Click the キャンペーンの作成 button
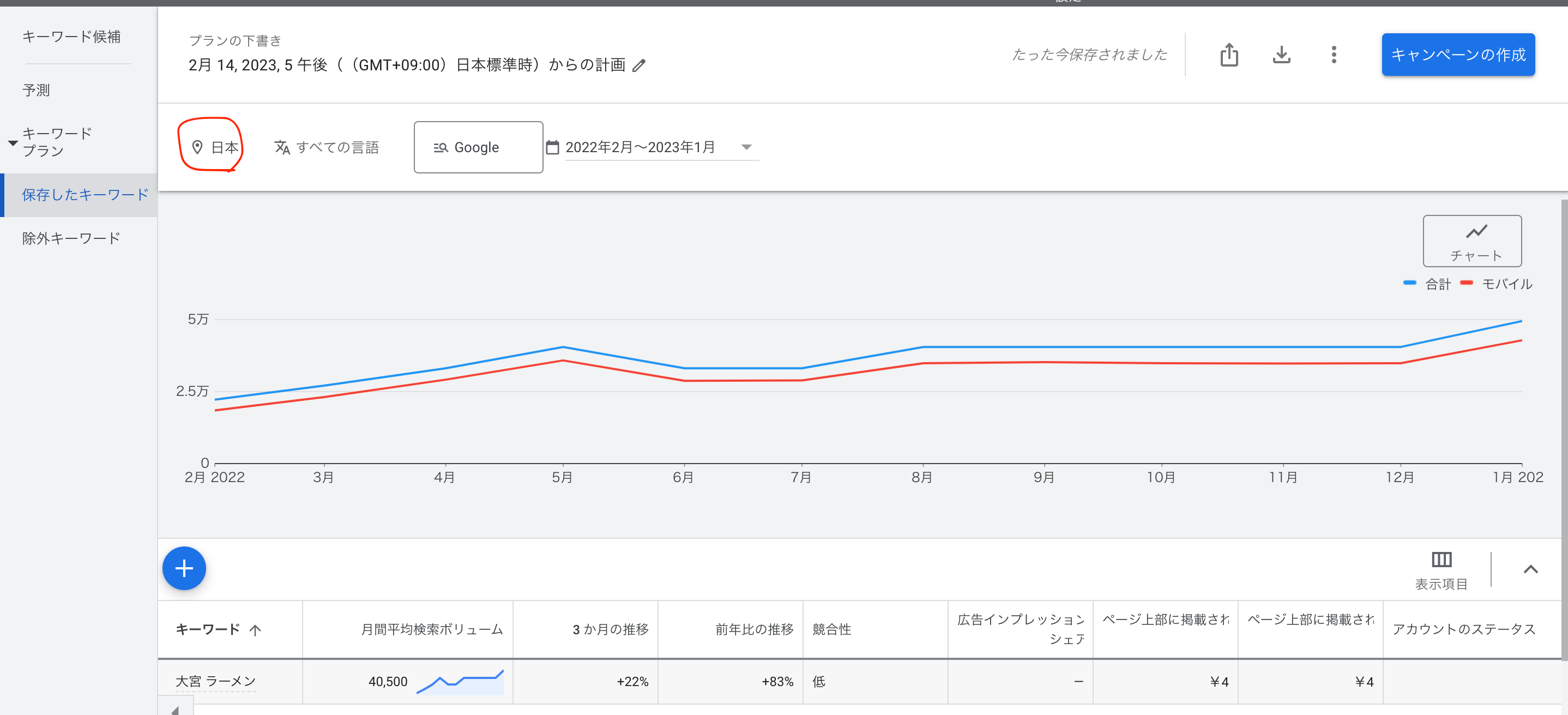The height and width of the screenshot is (715, 1568). pyautogui.click(x=1457, y=55)
